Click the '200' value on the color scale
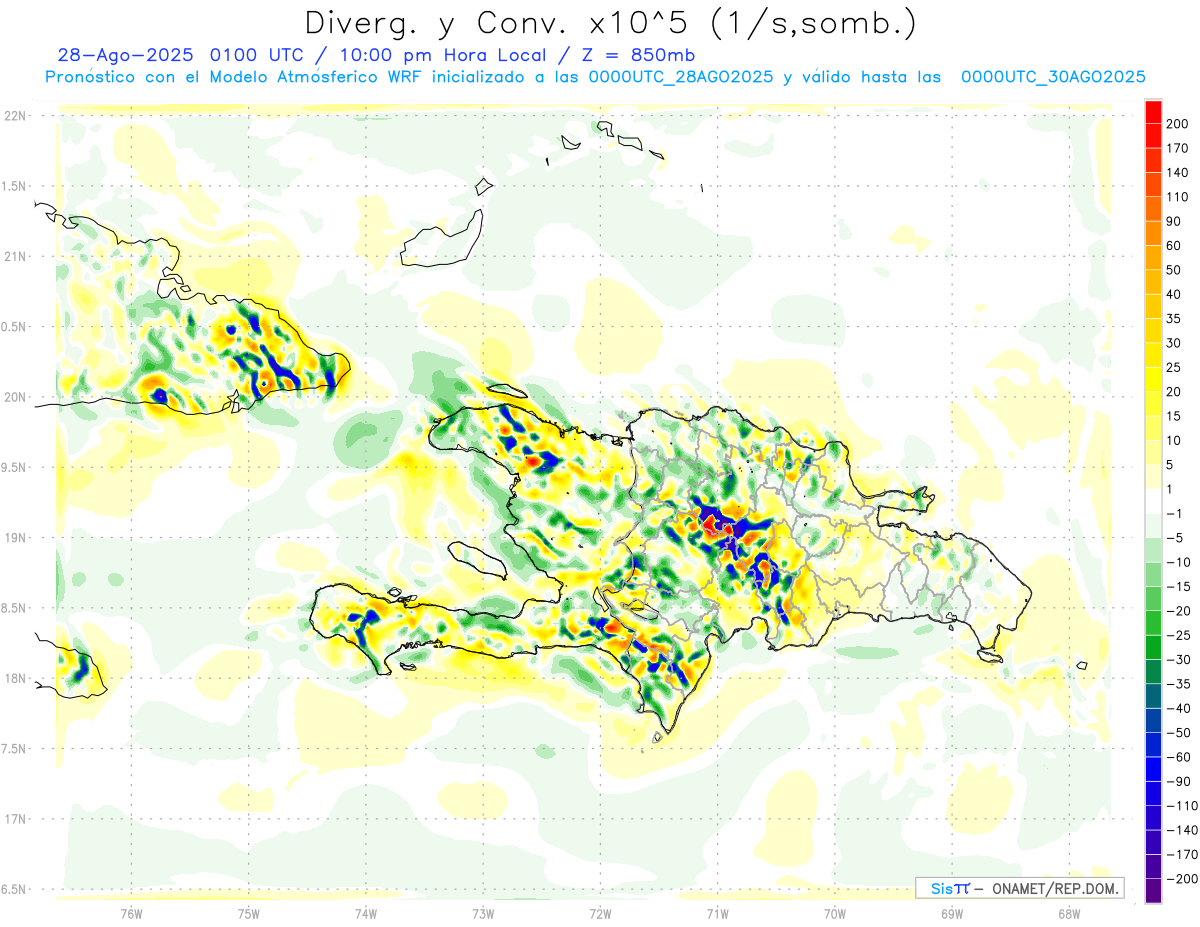Image resolution: width=1200 pixels, height=927 pixels. (x=1179, y=124)
